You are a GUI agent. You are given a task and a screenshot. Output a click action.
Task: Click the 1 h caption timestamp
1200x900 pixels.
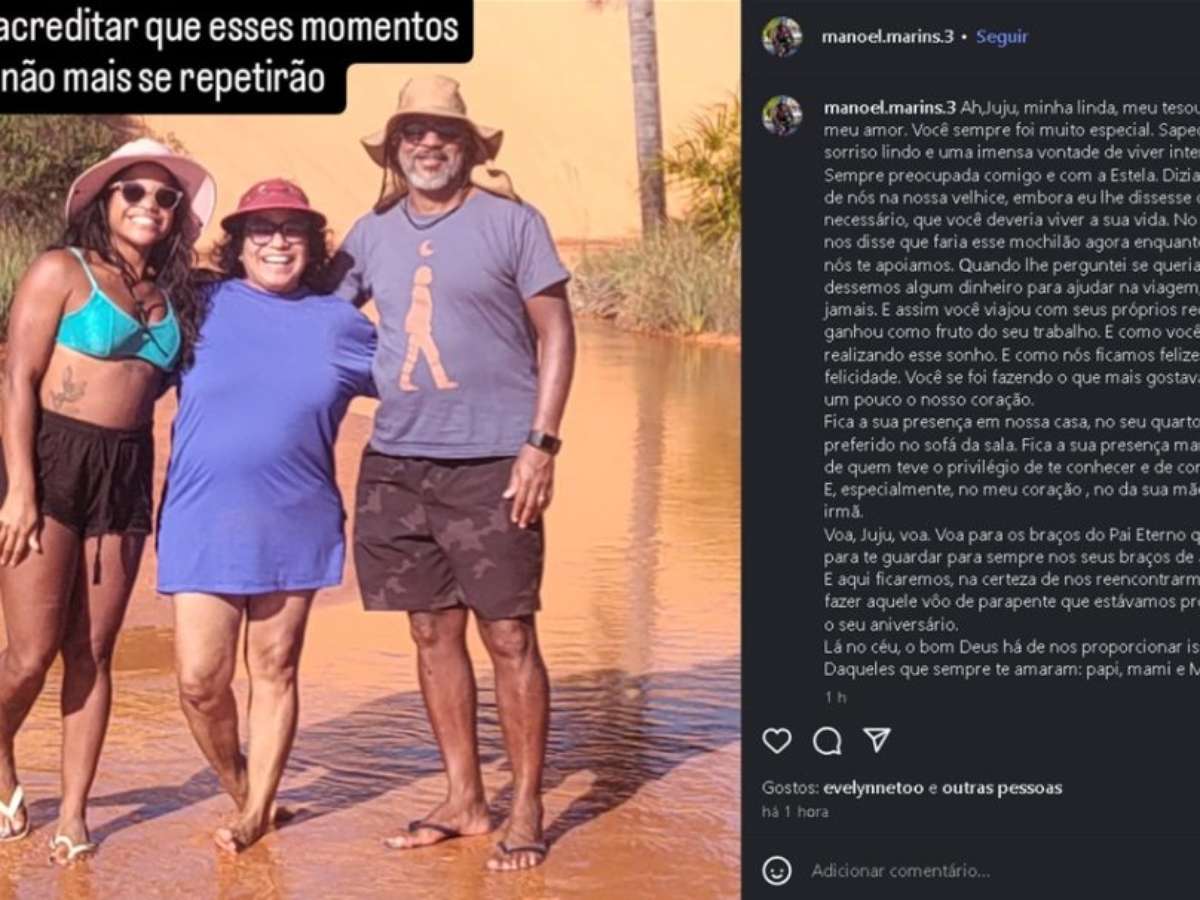tap(835, 697)
